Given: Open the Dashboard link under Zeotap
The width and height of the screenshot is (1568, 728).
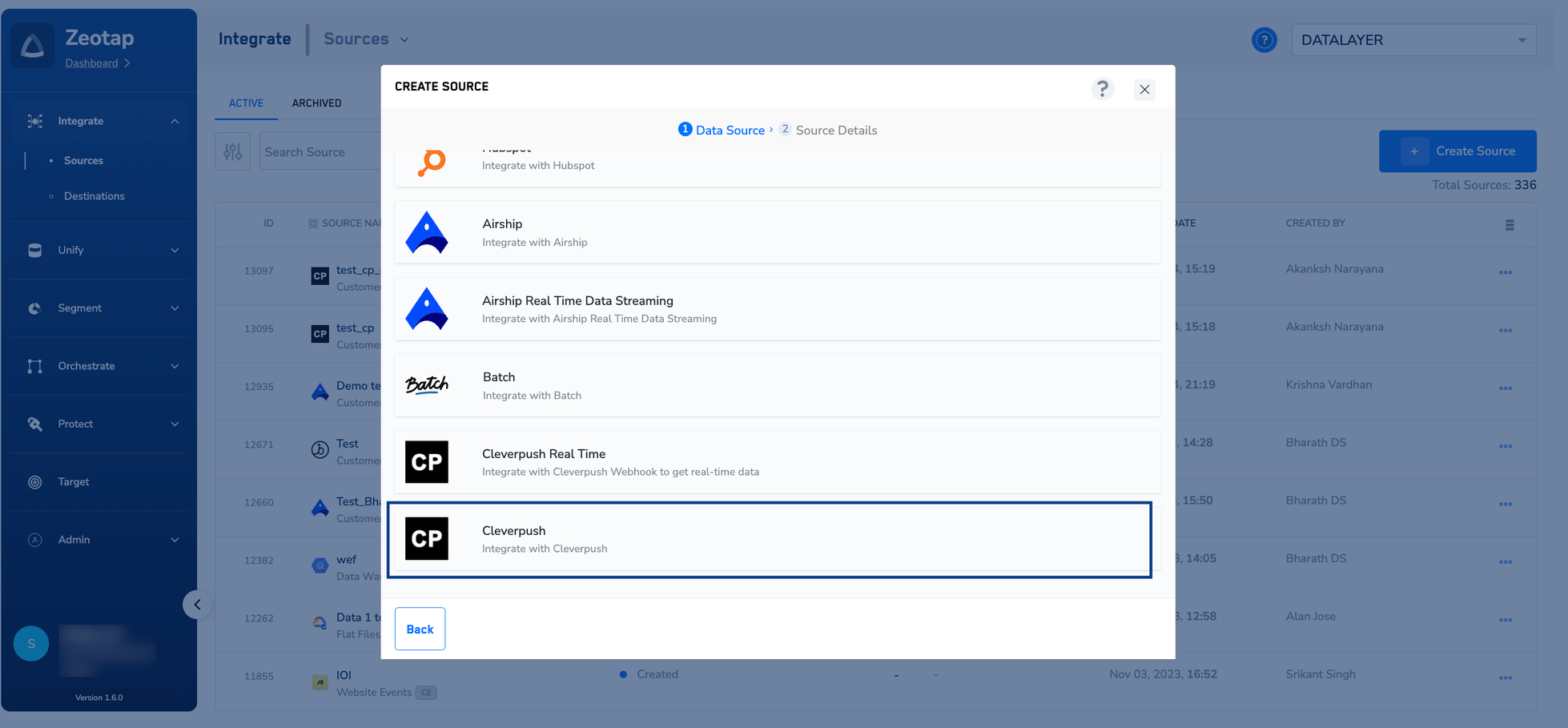Looking at the screenshot, I should click(91, 63).
